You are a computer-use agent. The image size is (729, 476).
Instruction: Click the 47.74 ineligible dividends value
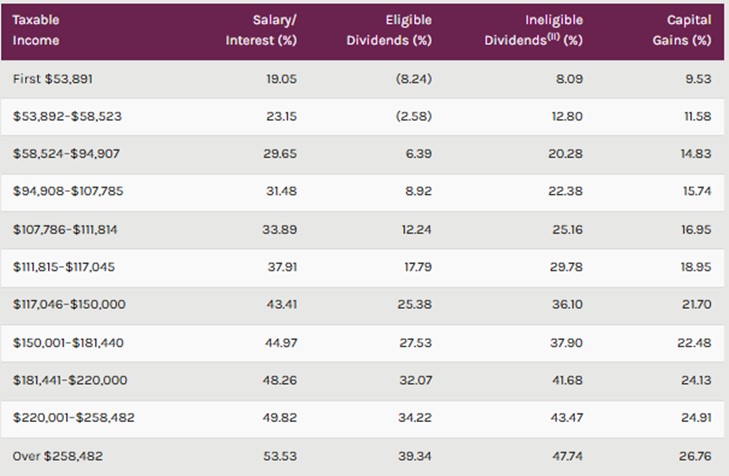(567, 456)
